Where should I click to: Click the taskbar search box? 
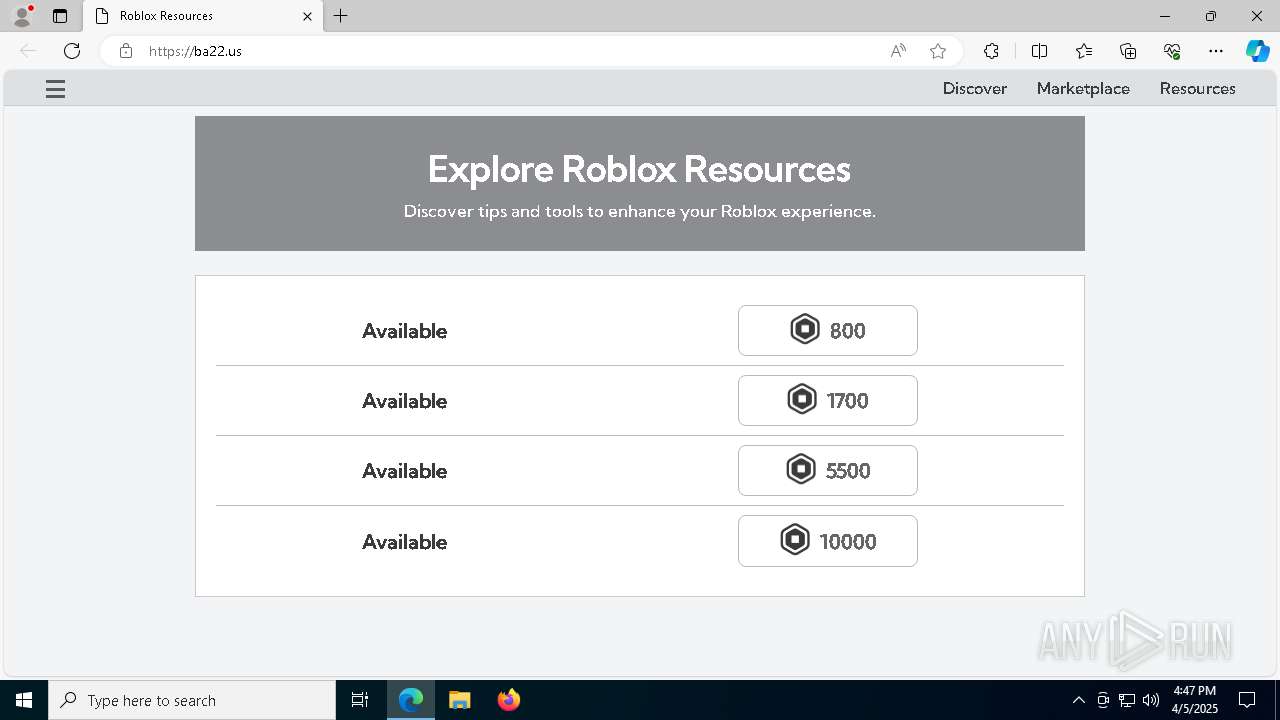pyautogui.click(x=192, y=700)
